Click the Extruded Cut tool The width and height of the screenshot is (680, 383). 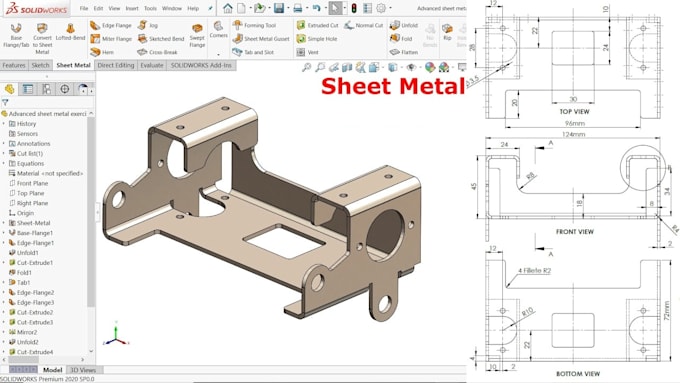click(317, 26)
